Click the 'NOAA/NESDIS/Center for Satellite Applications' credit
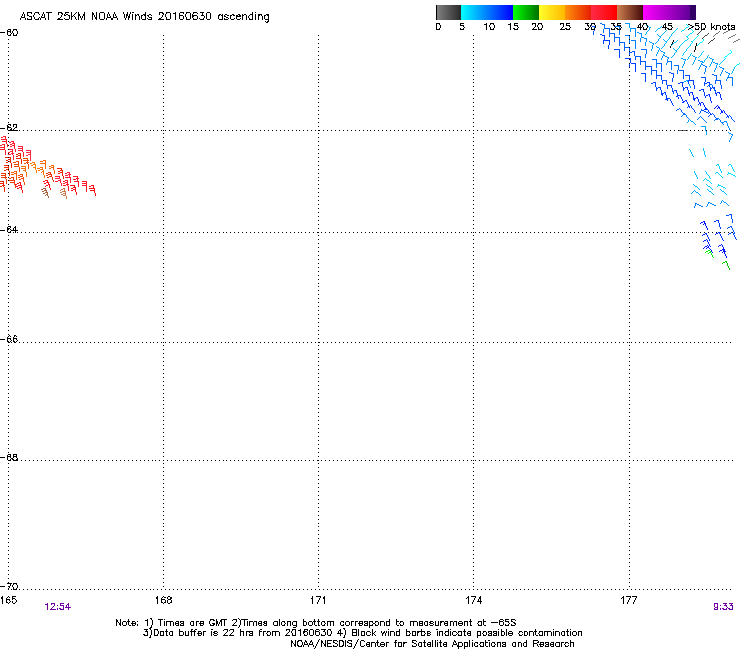The width and height of the screenshot is (740, 650). [x=432, y=644]
